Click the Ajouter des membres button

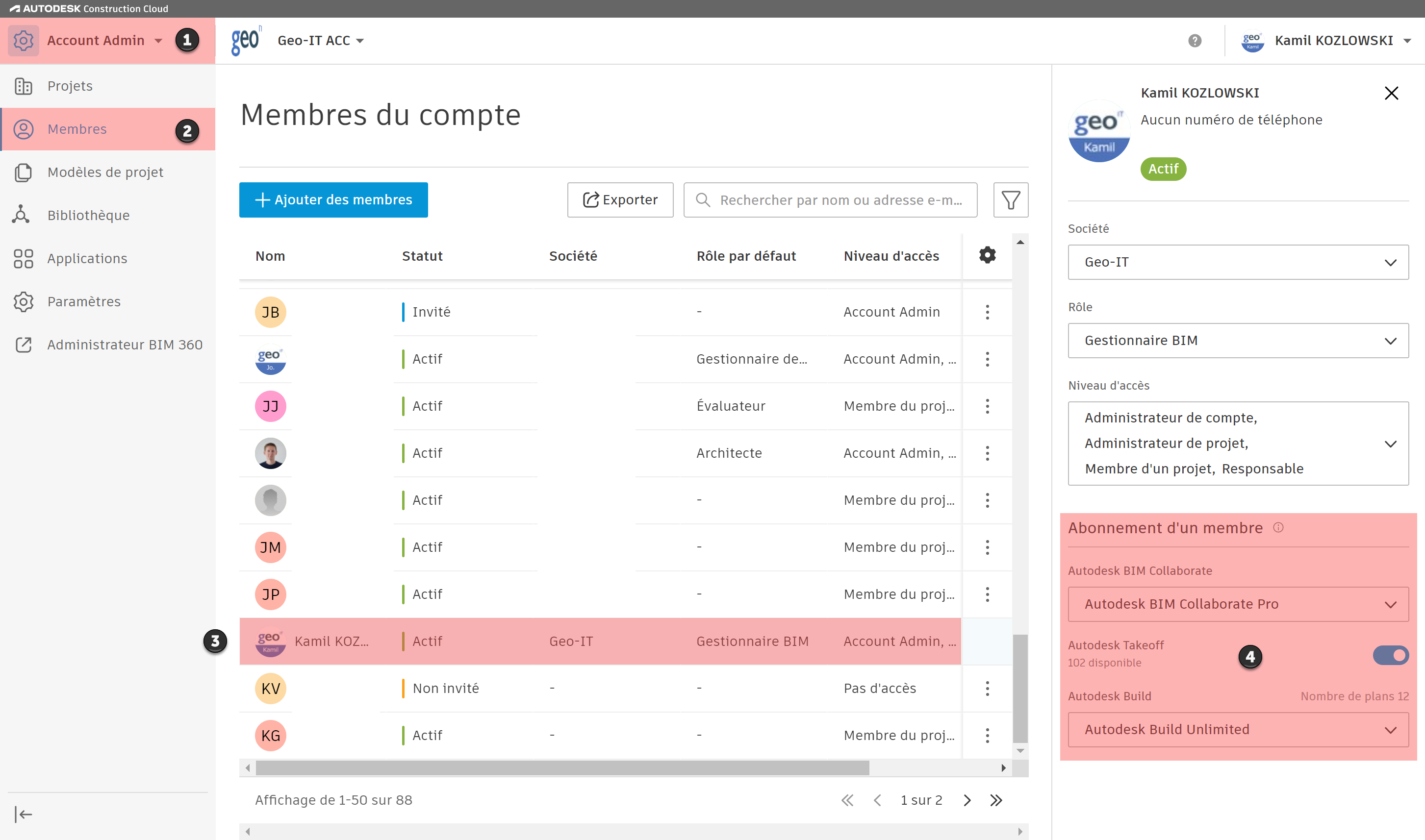[x=333, y=200]
